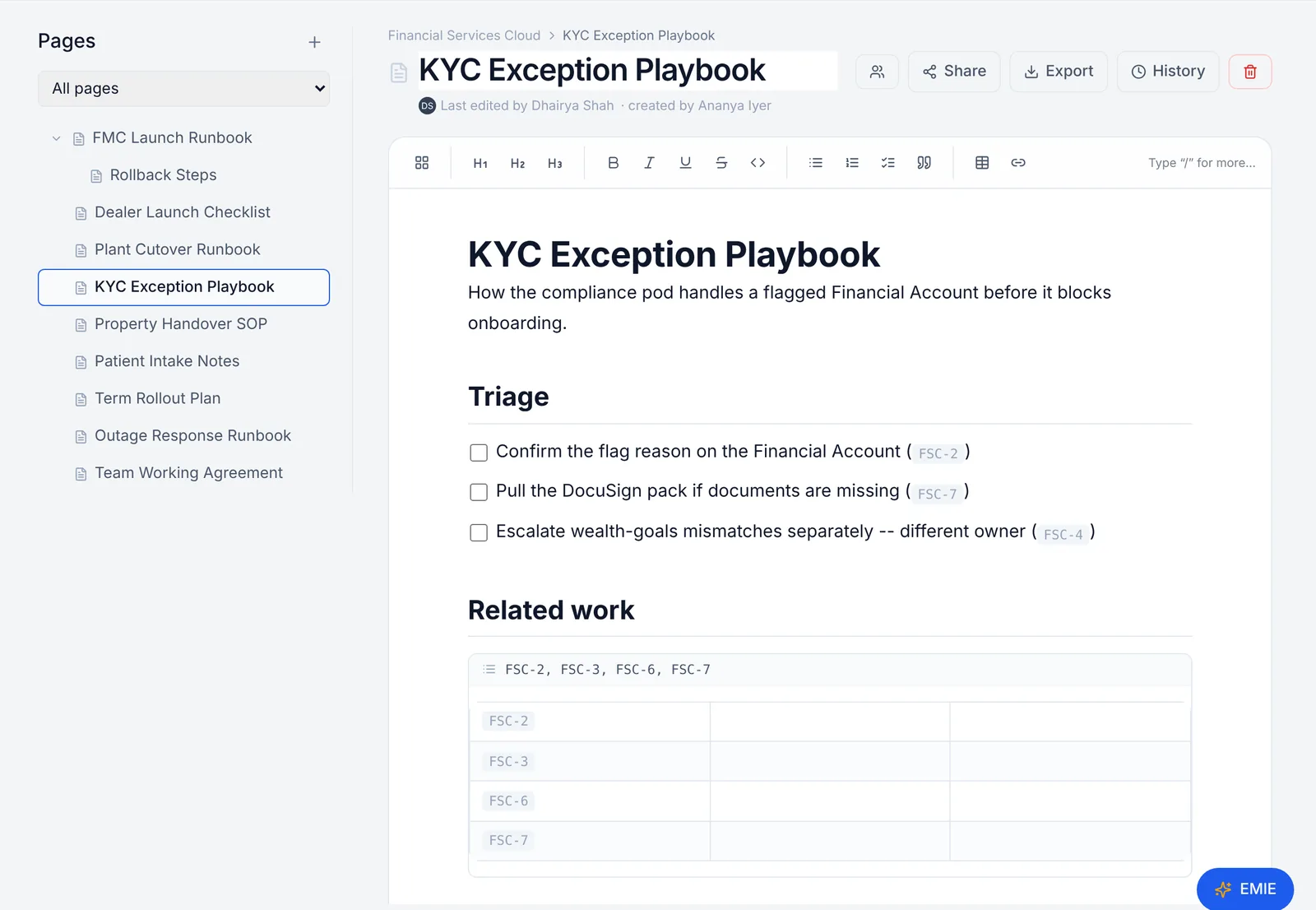Edit the KYC Exception Playbook title field

[628, 71]
